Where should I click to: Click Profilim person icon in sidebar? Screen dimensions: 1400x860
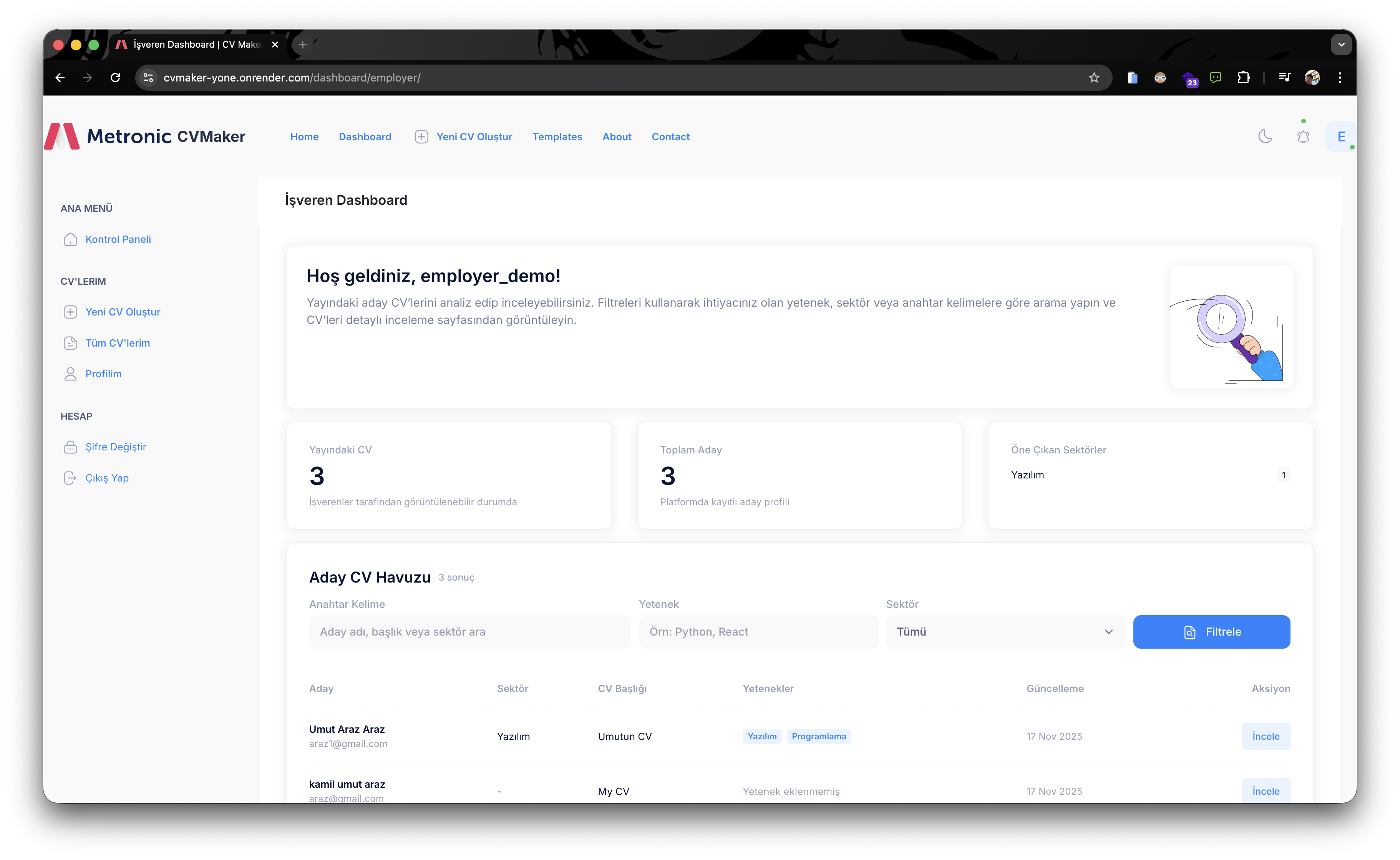pyautogui.click(x=71, y=374)
